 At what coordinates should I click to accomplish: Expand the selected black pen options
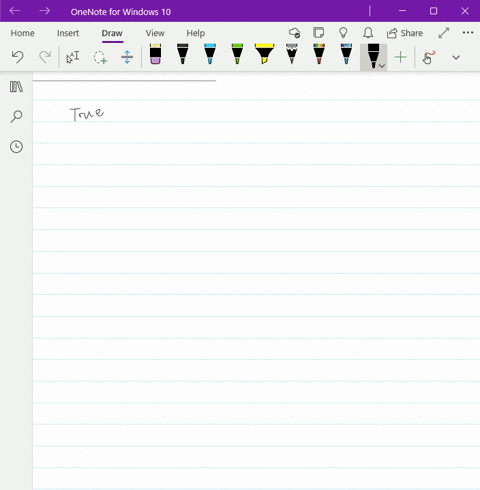(382, 66)
